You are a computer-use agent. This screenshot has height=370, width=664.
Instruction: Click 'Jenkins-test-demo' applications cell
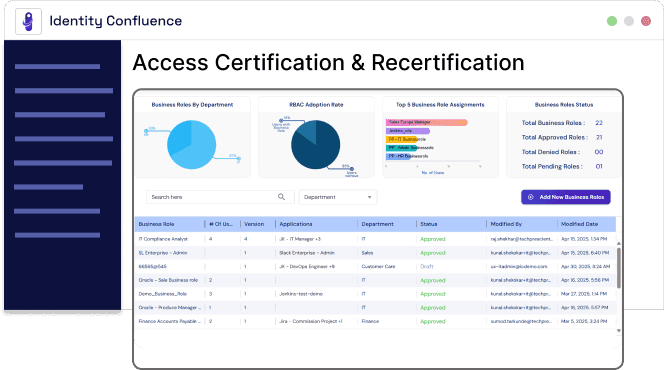pos(301,294)
